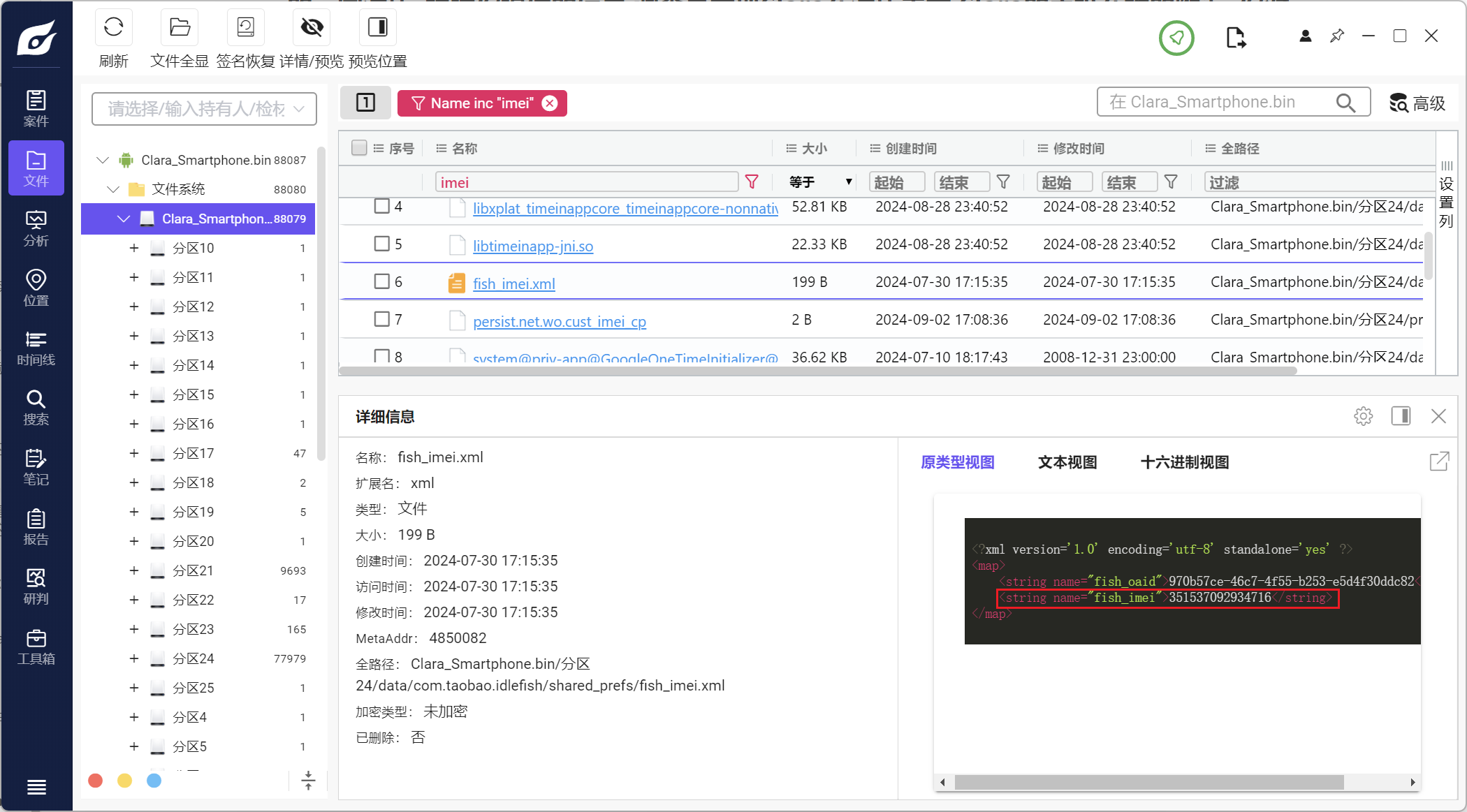Switch to 十六进制视图 tab
The width and height of the screenshot is (1467, 812).
[1185, 462]
